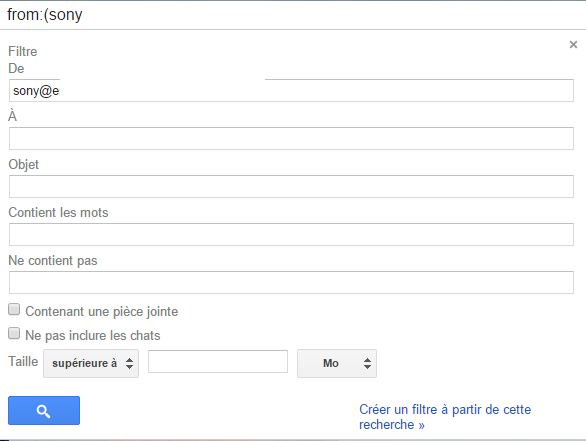This screenshot has height=441, width=586.
Task: Click the 'Filtre' heading text
Action: pos(23,52)
